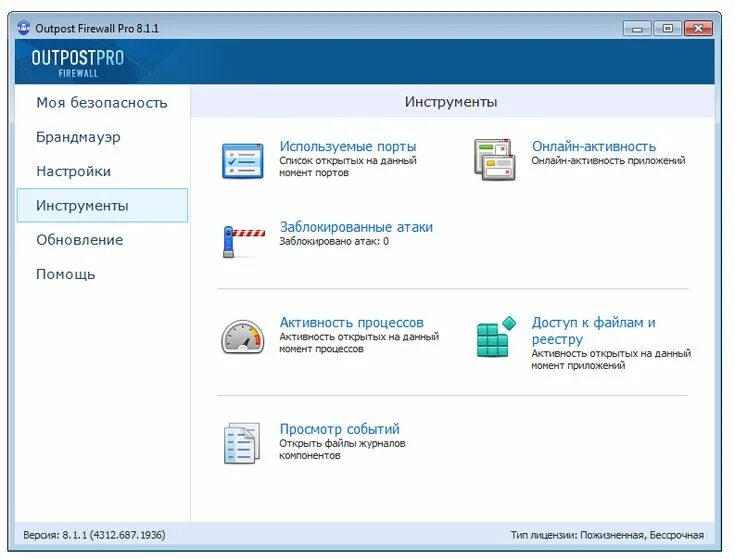Click the Blocked Attacks barrier icon
Image resolution: width=735 pixels, height=559 pixels.
pyautogui.click(x=243, y=241)
